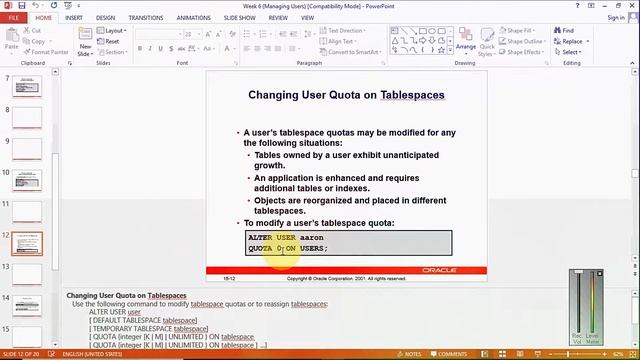Switch to the SLIDE SHOW ribbon tab
This screenshot has width=640, height=360.
click(240, 18)
